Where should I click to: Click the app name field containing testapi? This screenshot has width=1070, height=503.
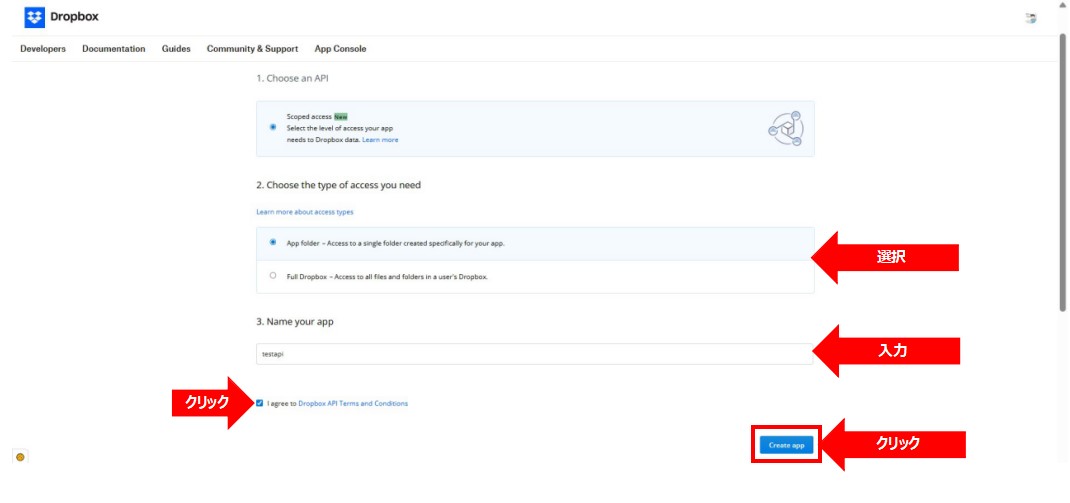534,354
